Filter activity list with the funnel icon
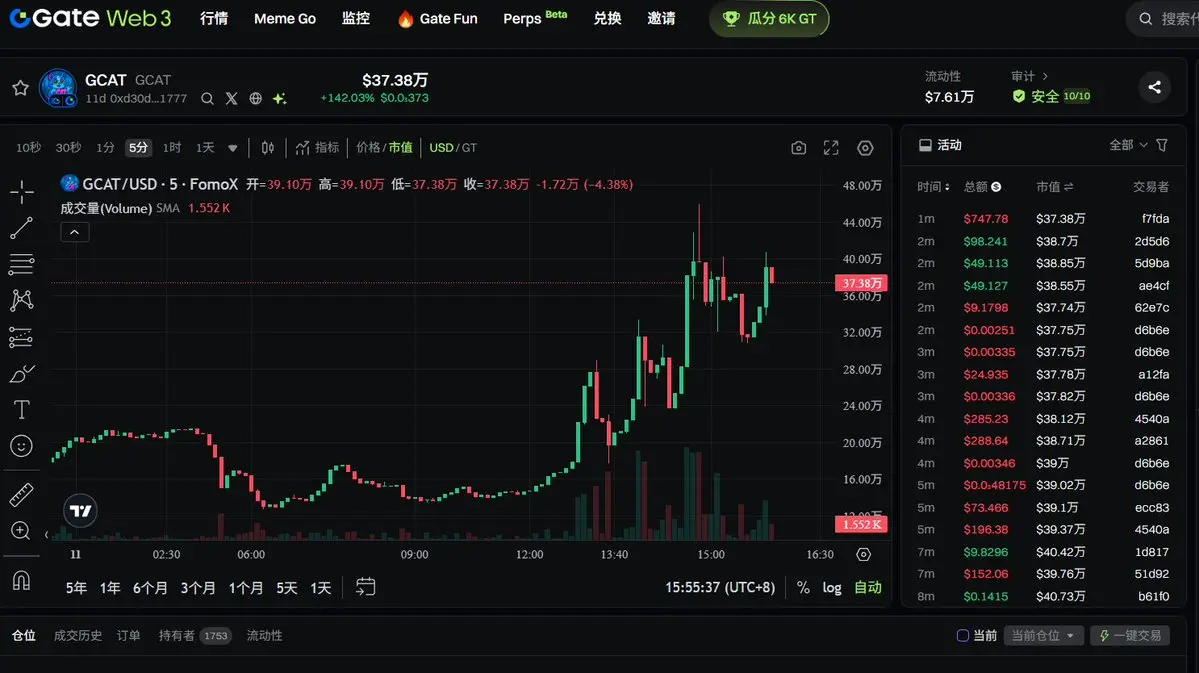Screen dimensions: 1199x673 coord(1162,145)
